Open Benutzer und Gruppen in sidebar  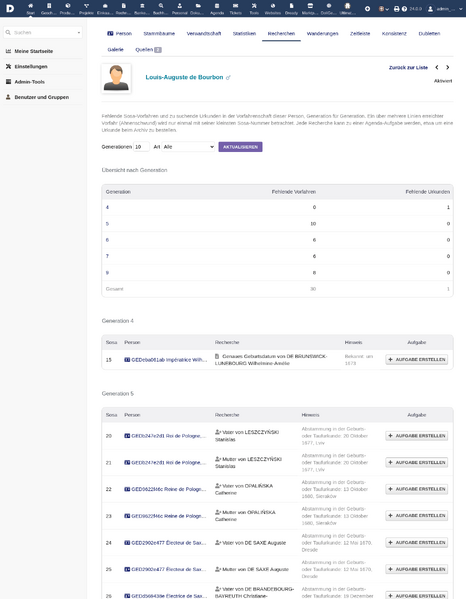(x=42, y=97)
